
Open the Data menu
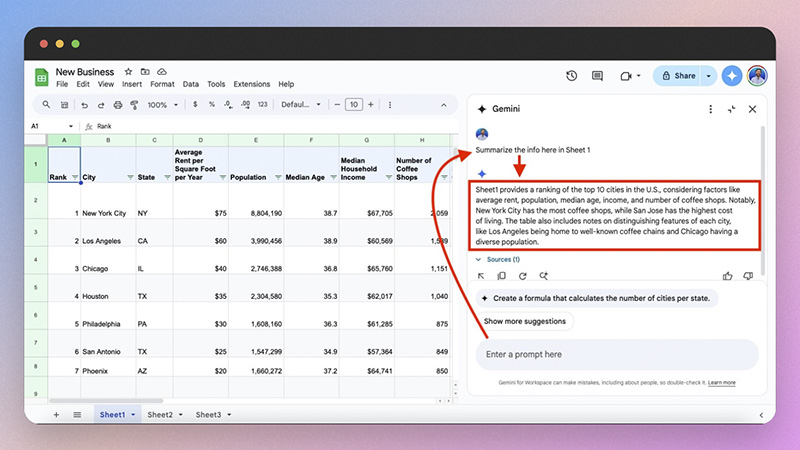(191, 84)
